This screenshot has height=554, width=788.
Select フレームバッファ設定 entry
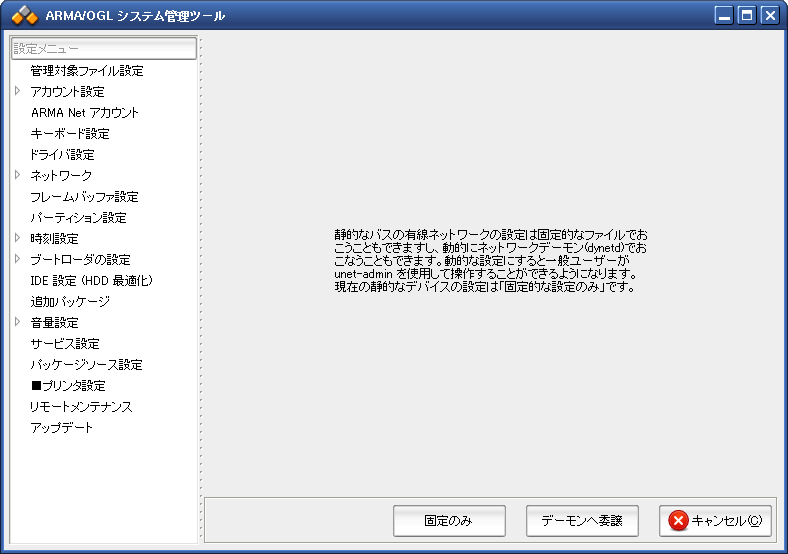pos(84,197)
